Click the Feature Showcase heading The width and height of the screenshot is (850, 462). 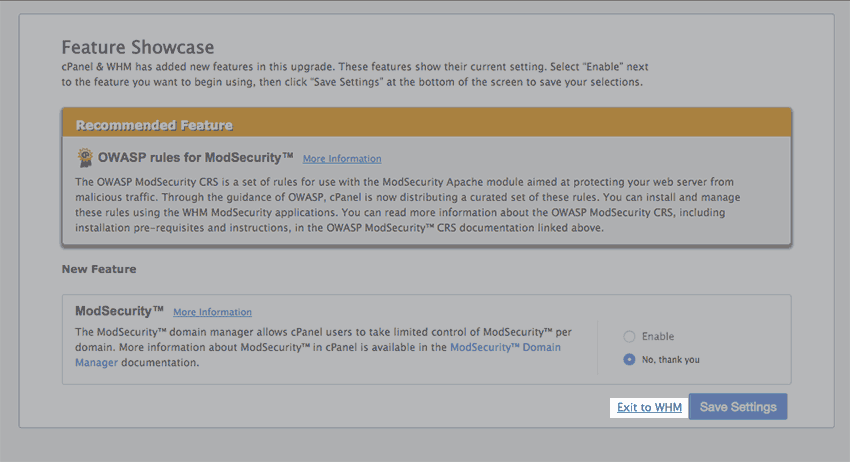pos(138,47)
